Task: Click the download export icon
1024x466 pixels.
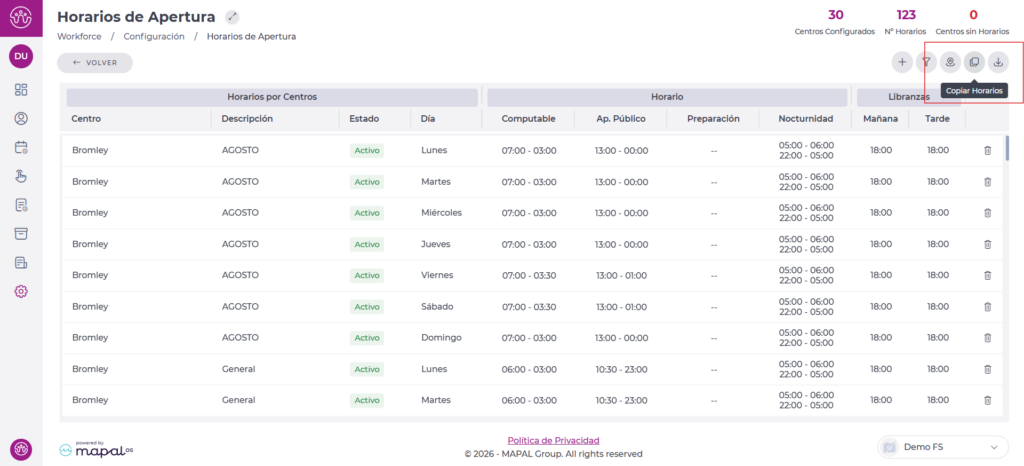Action: click(x=998, y=63)
